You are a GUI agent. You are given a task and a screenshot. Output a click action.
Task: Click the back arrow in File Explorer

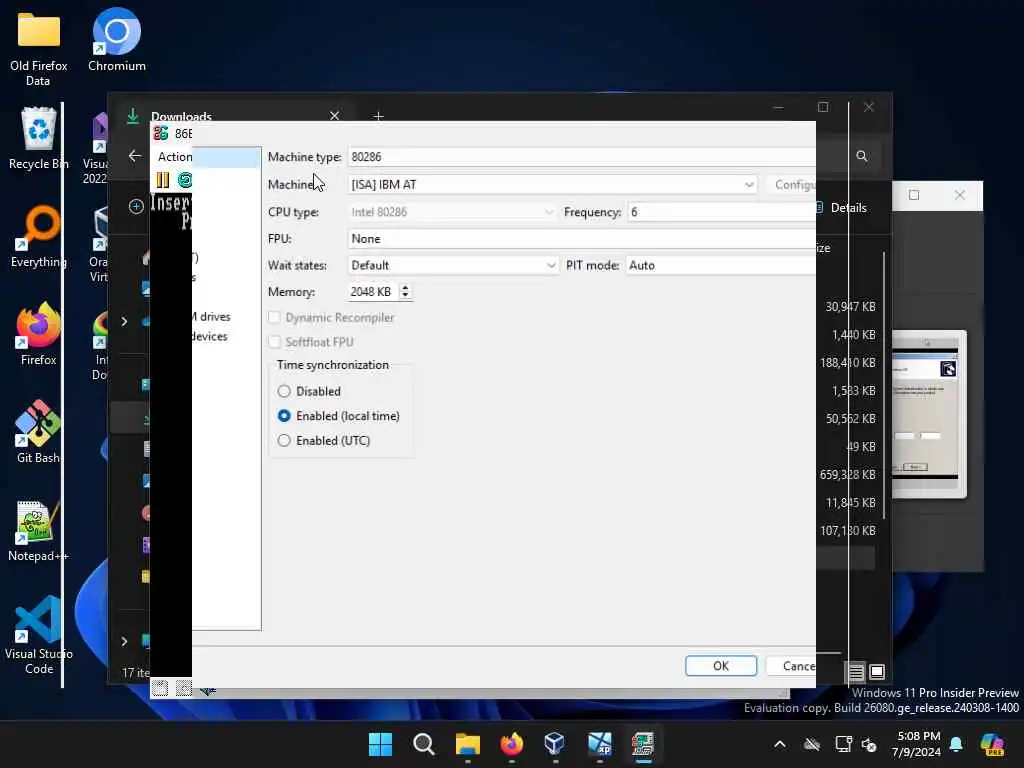pos(135,155)
